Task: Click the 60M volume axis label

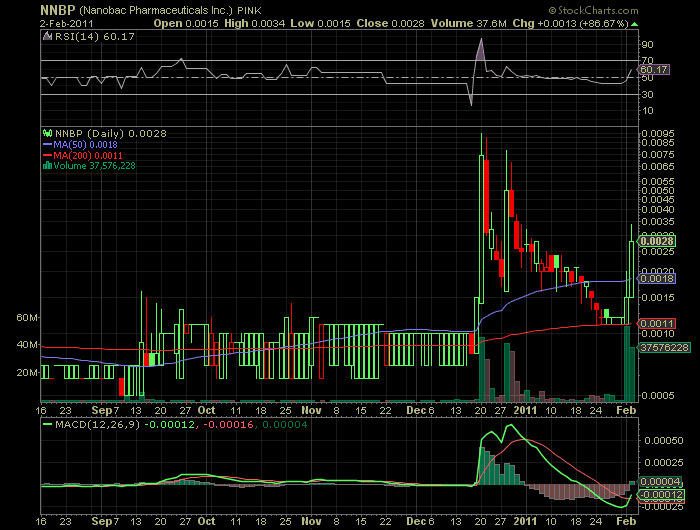Action: (x=27, y=317)
